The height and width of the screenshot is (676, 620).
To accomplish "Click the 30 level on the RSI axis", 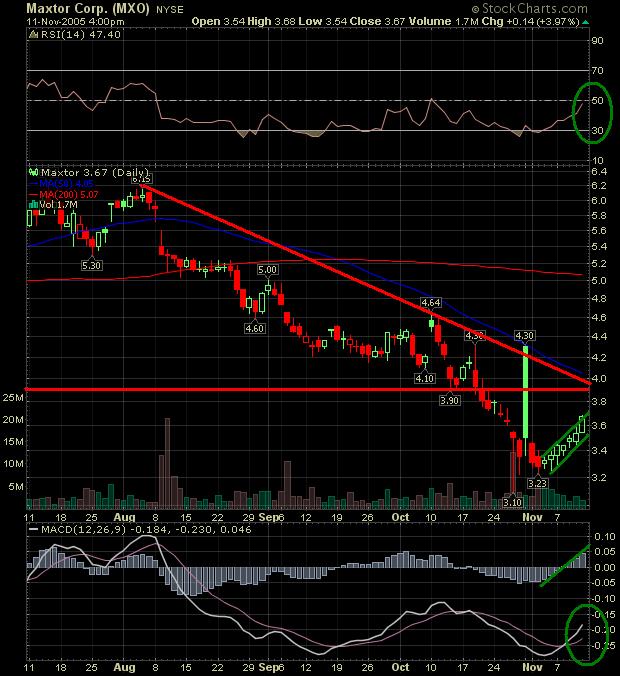I will [598, 131].
